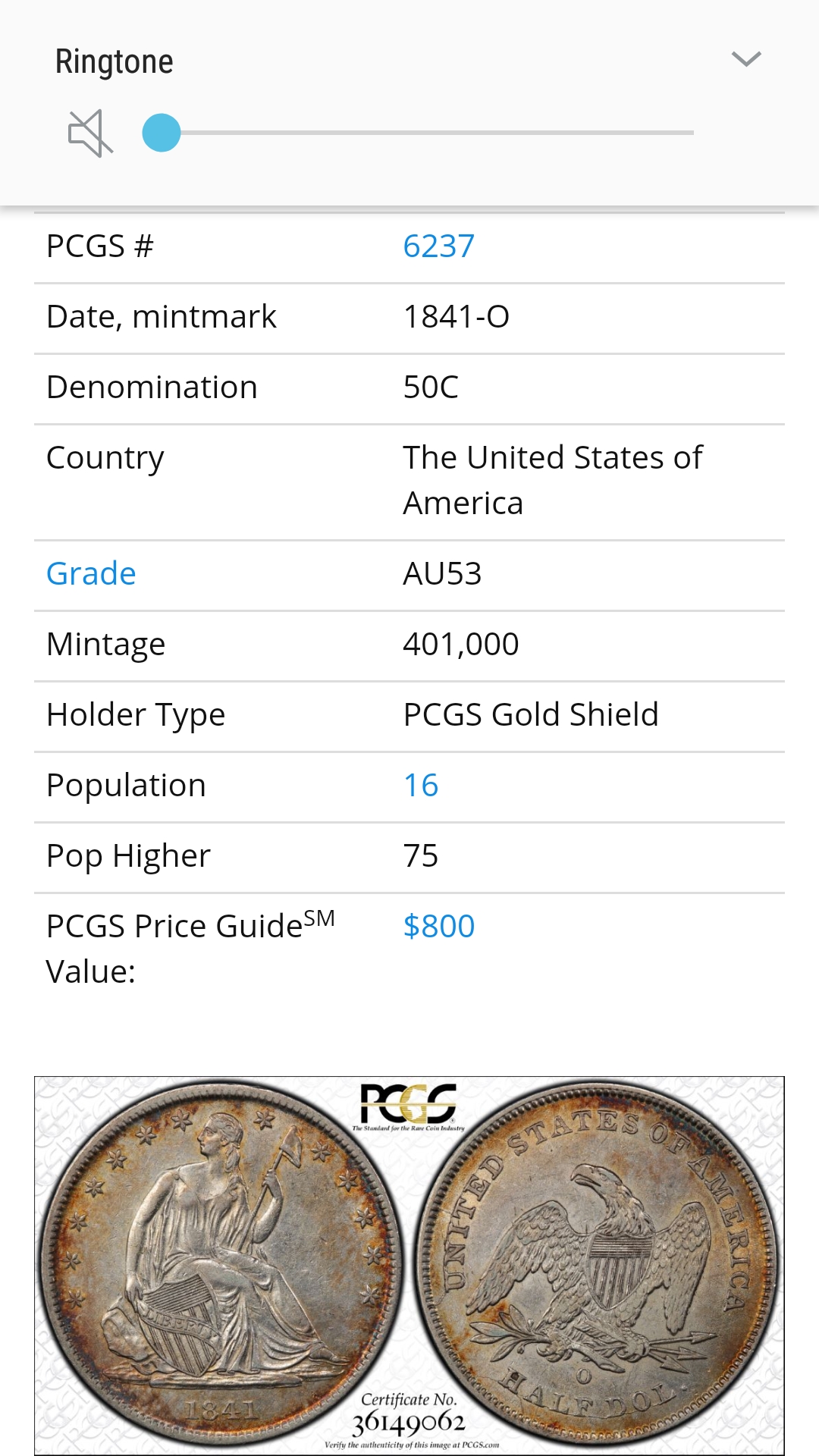Tap the muted ringtone speaker icon
The height and width of the screenshot is (1456, 819).
(x=90, y=133)
